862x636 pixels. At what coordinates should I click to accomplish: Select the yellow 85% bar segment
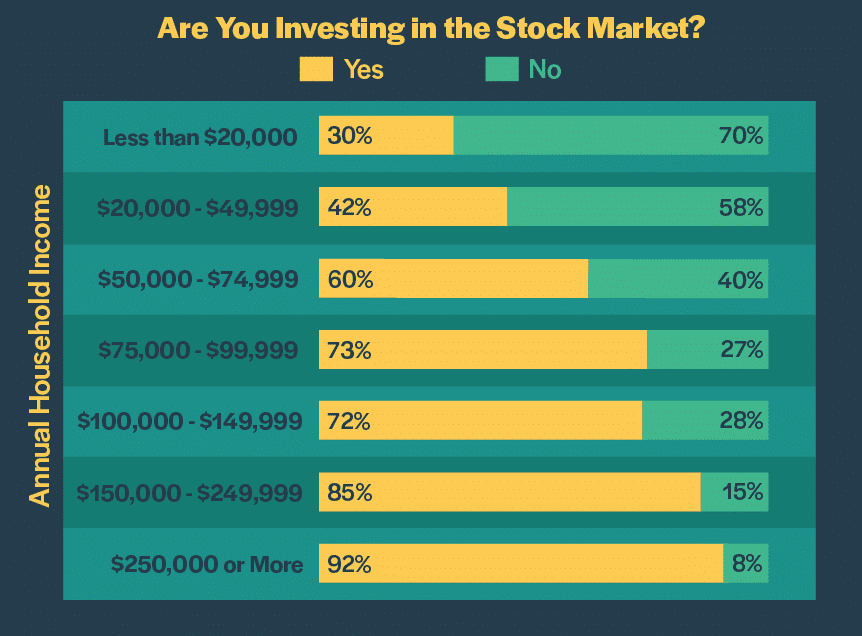click(510, 493)
